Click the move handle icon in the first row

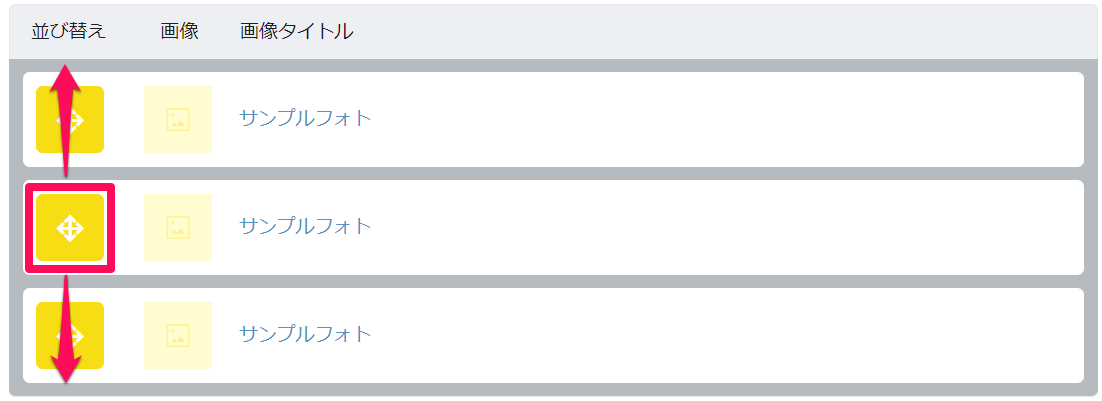(70, 119)
